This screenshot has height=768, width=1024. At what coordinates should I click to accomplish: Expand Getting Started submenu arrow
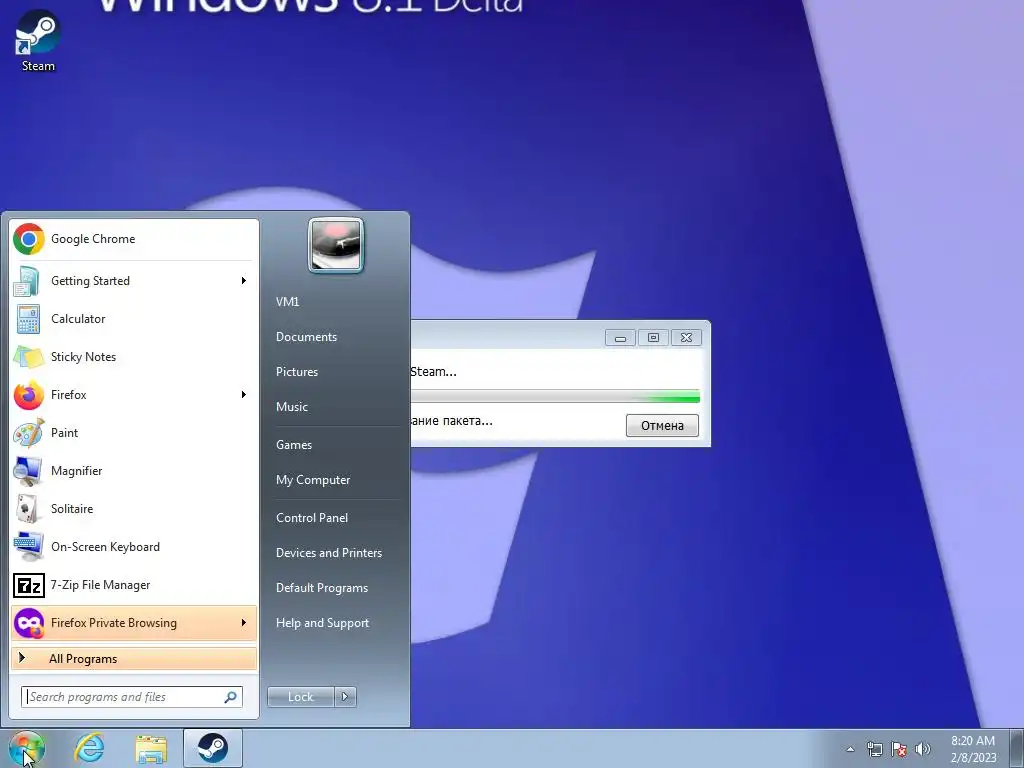(x=244, y=281)
